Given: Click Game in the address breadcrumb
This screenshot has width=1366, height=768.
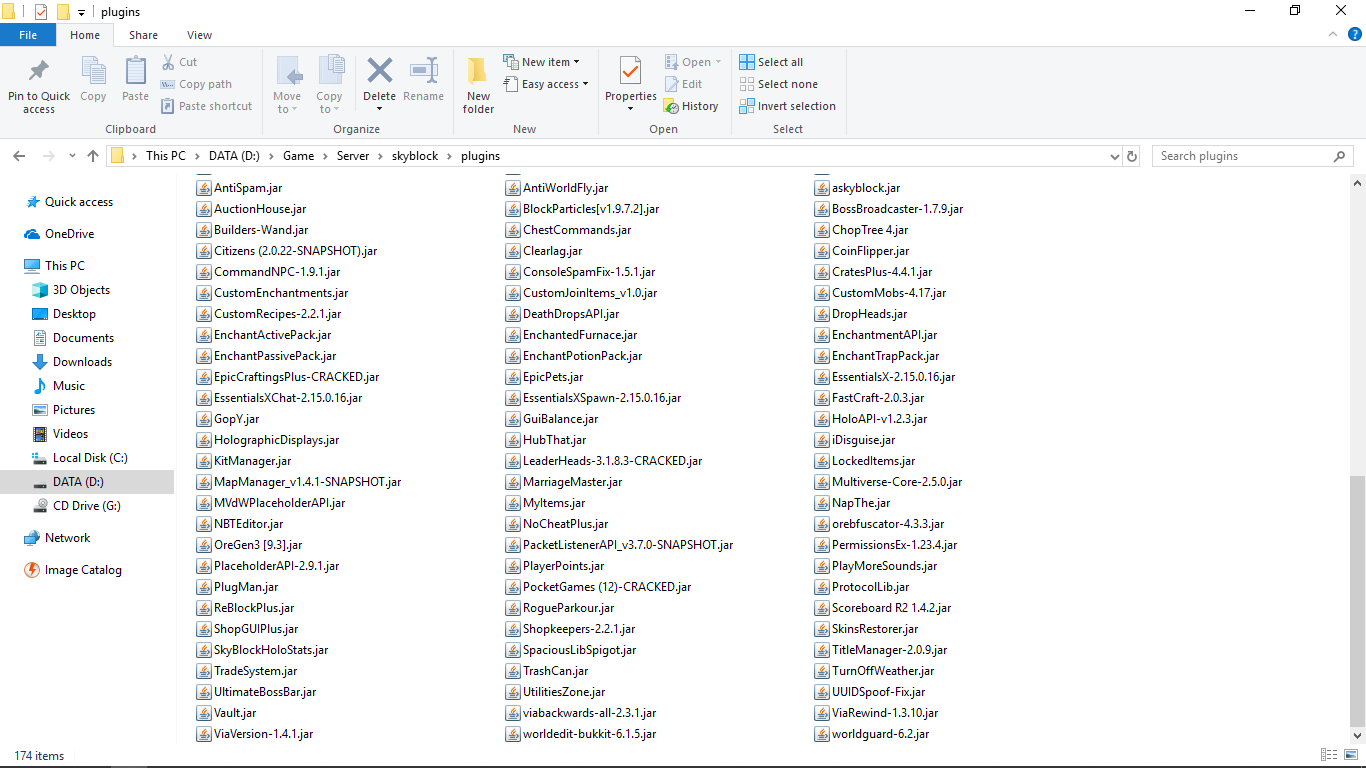Looking at the screenshot, I should coord(298,156).
